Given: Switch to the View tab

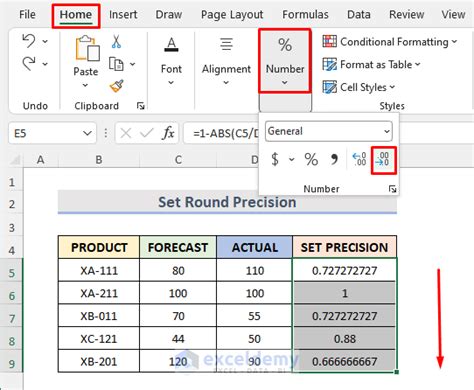Looking at the screenshot, I should pos(453,15).
